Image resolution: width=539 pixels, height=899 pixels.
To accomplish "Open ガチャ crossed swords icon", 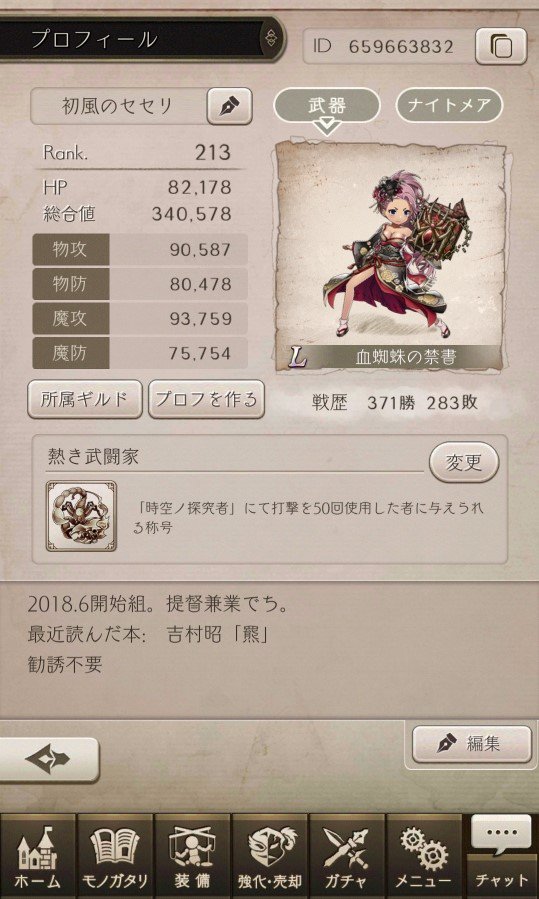I will tap(347, 857).
